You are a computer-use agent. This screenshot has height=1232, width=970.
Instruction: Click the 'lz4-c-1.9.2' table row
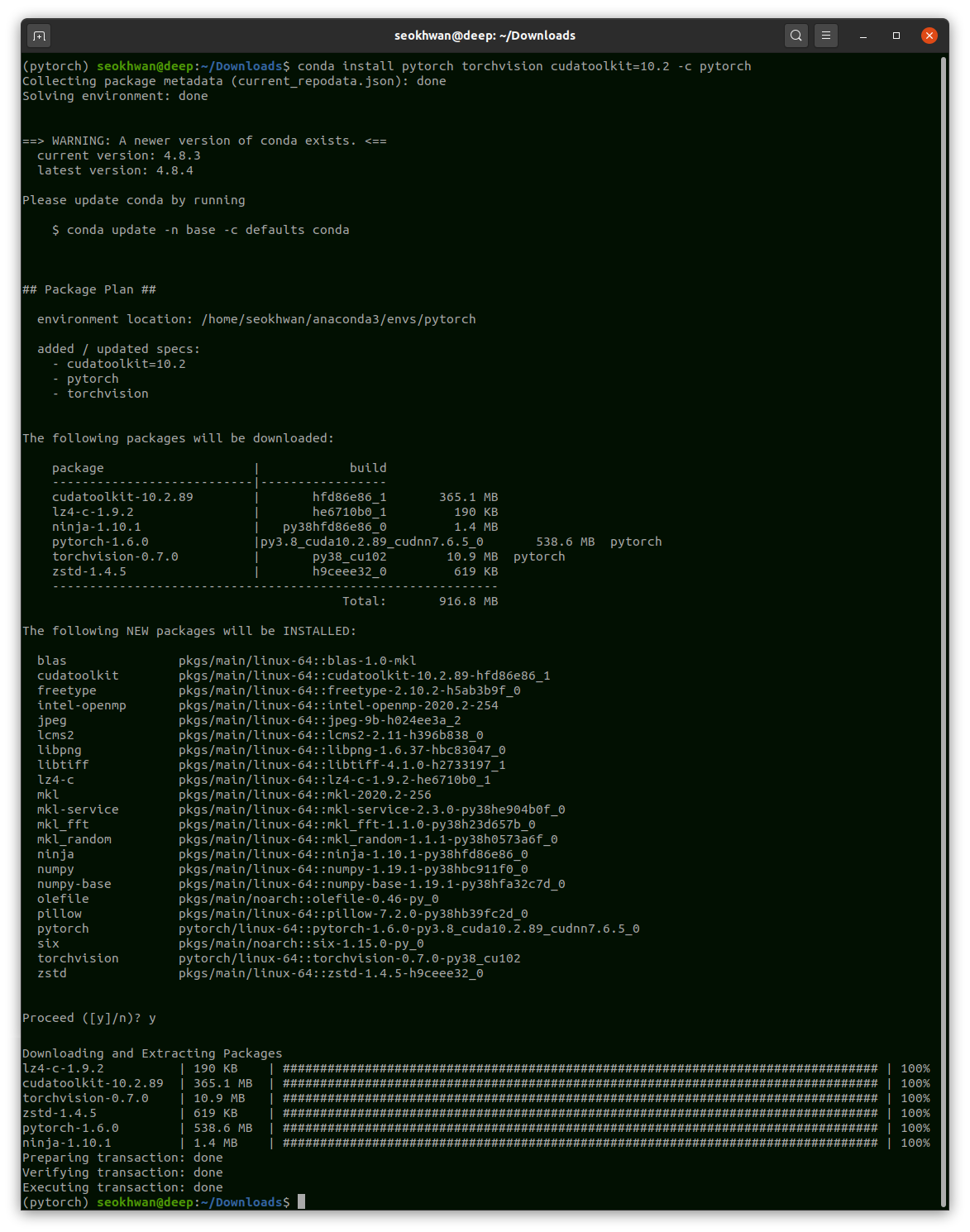click(275, 512)
